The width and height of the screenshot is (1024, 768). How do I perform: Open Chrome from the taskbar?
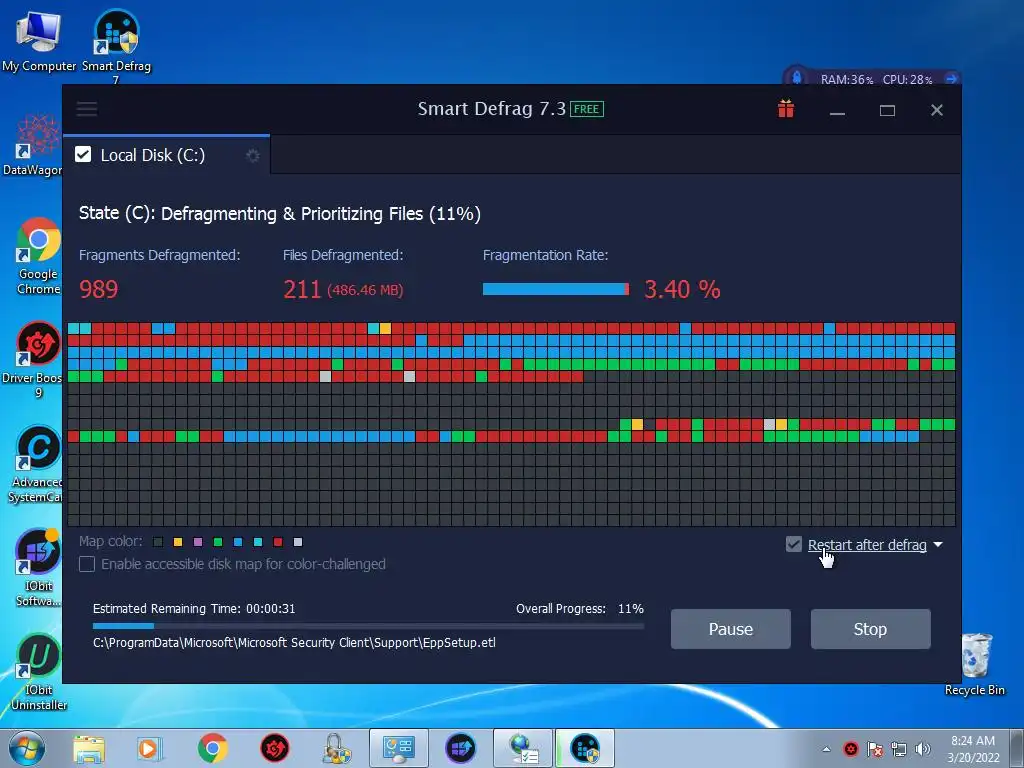coord(212,748)
